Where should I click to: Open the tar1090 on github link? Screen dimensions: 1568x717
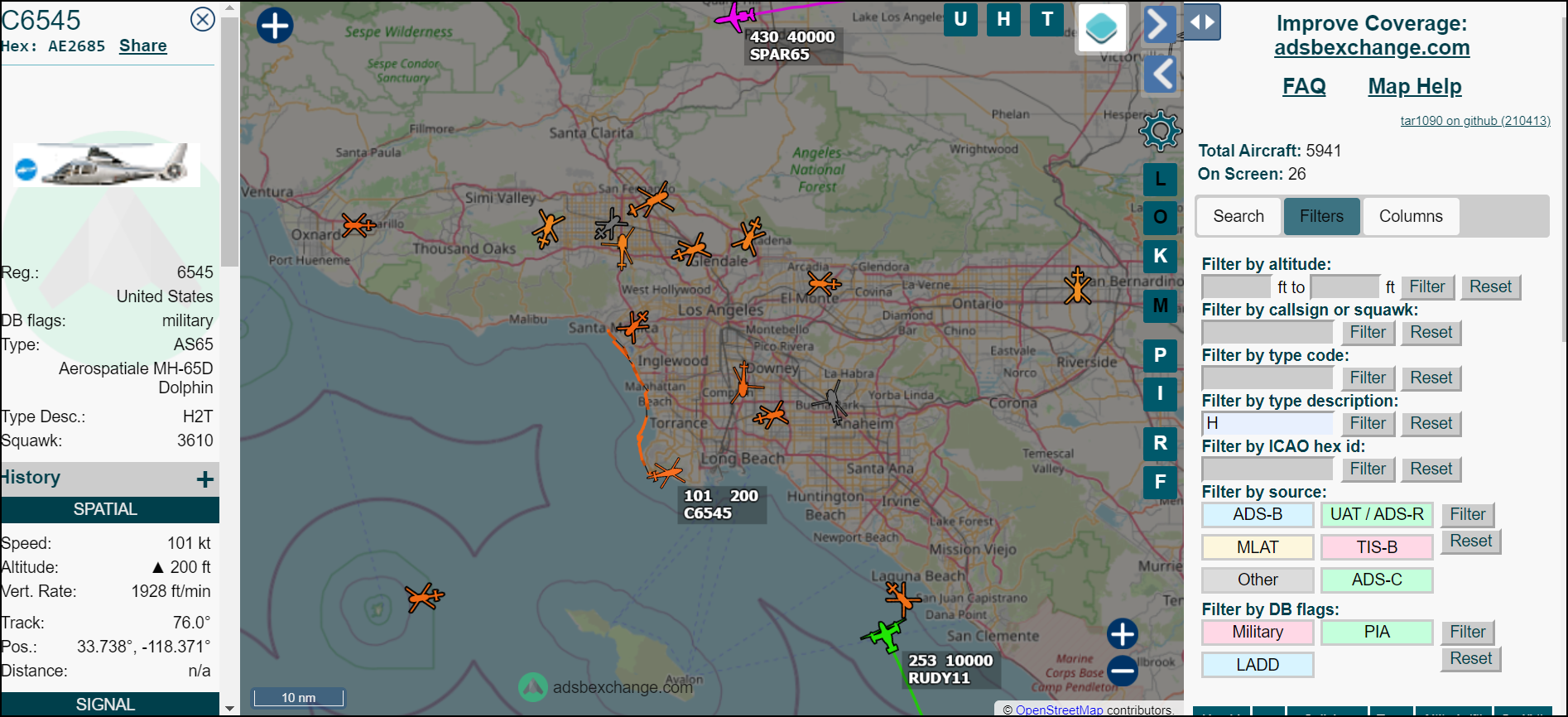click(x=1475, y=121)
